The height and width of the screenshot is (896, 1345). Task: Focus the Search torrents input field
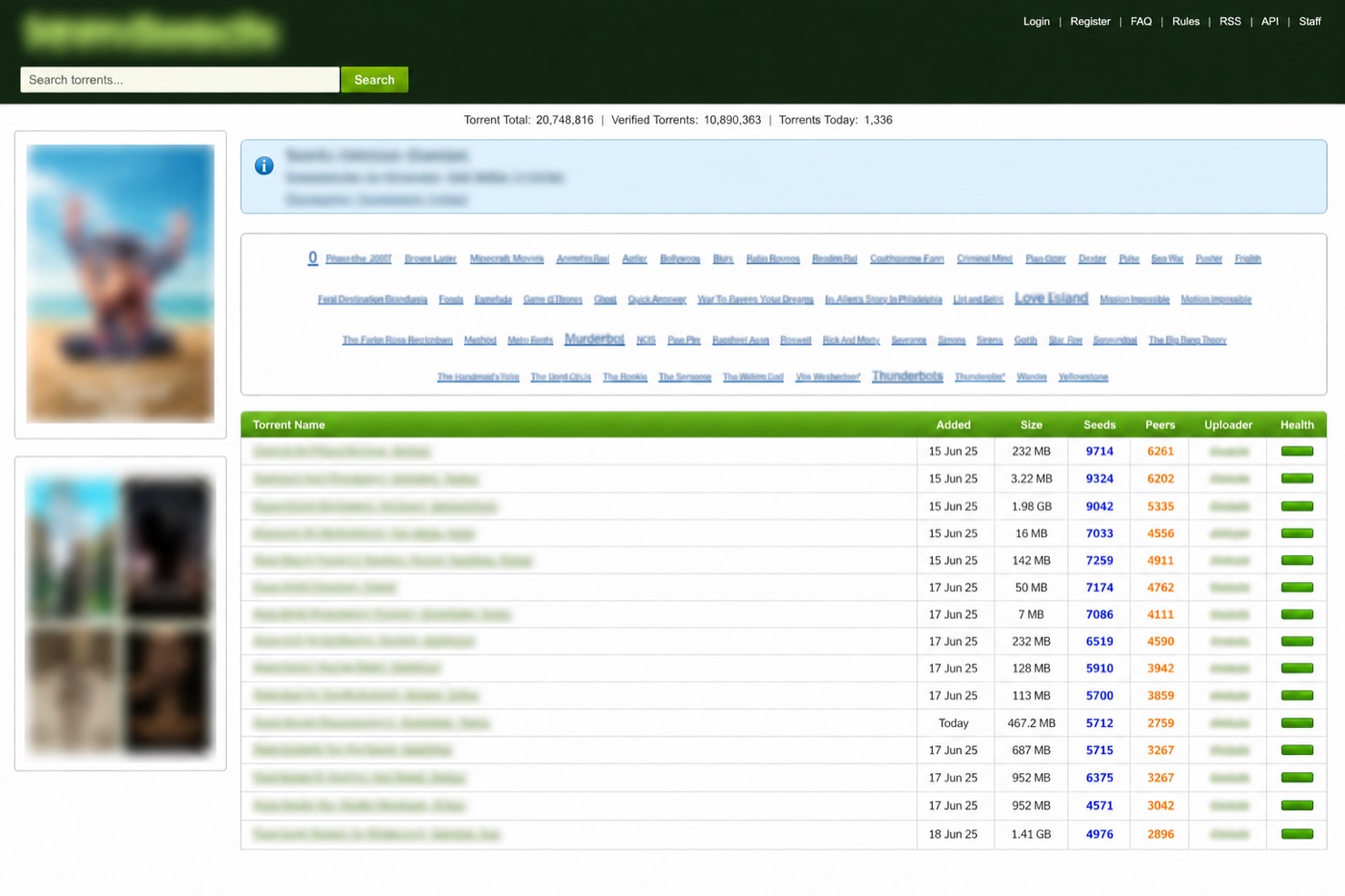(x=180, y=80)
